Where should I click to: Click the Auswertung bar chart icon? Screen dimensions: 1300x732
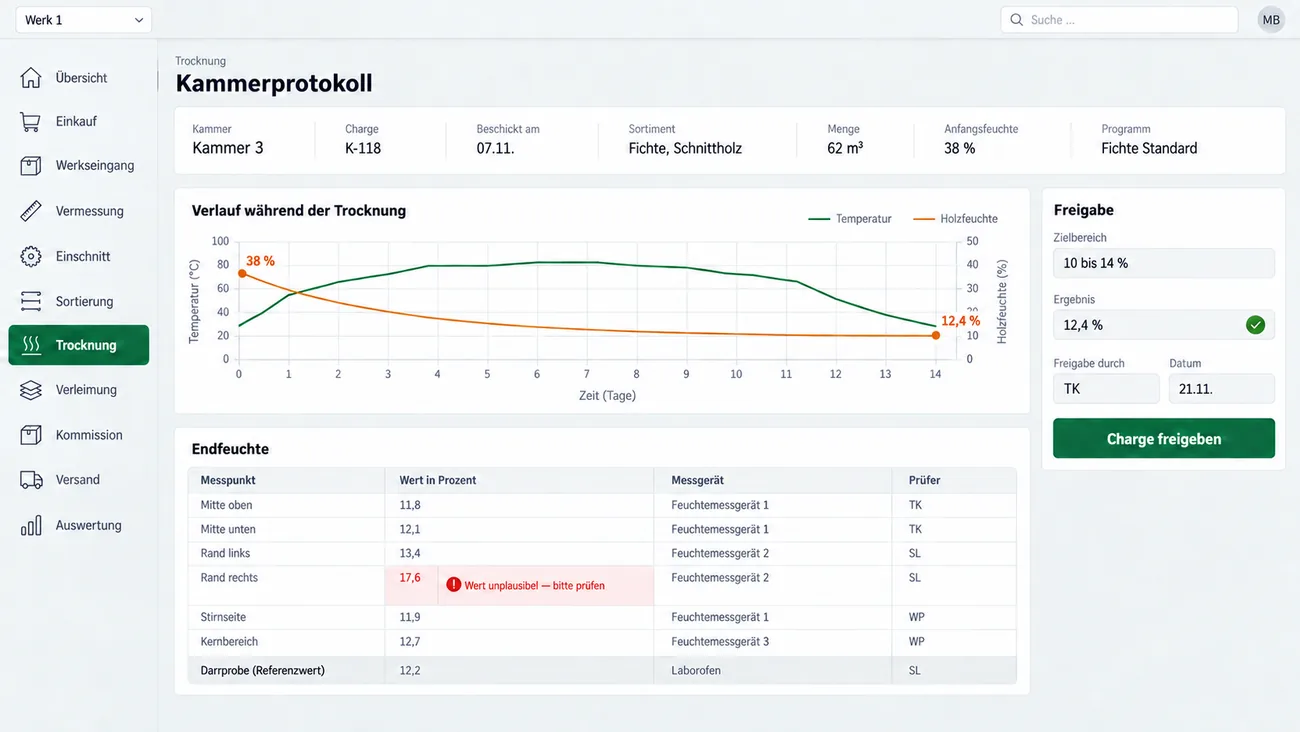click(x=31, y=525)
